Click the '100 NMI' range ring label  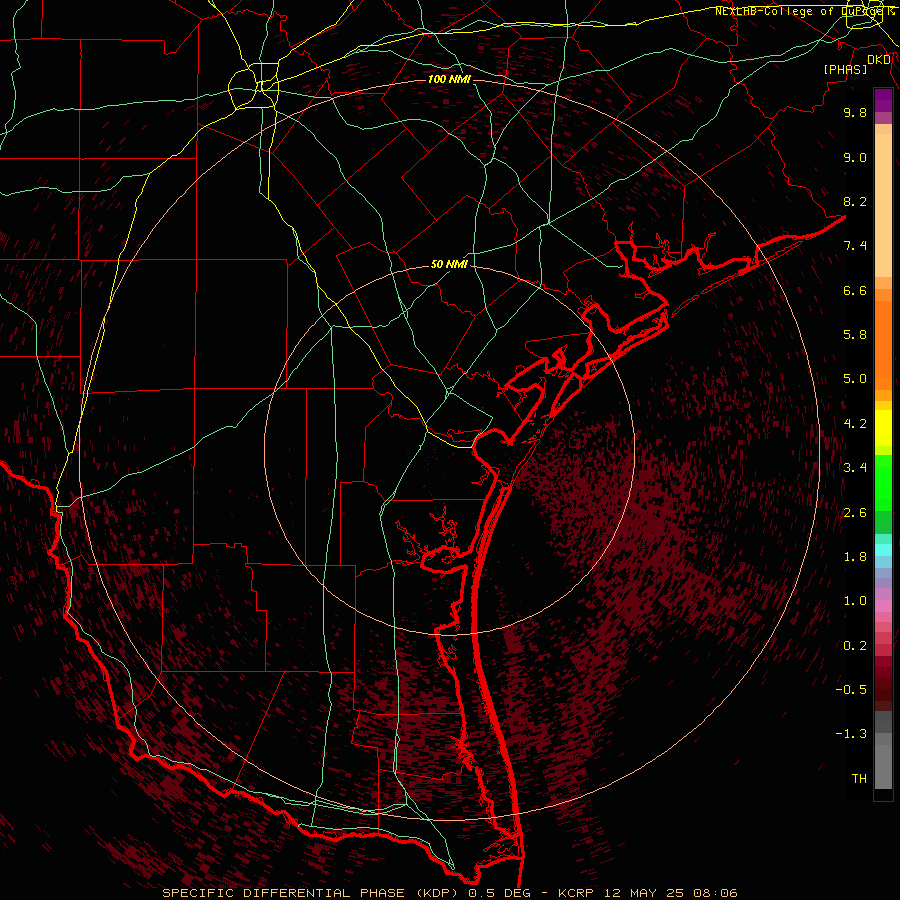pyautogui.click(x=449, y=79)
